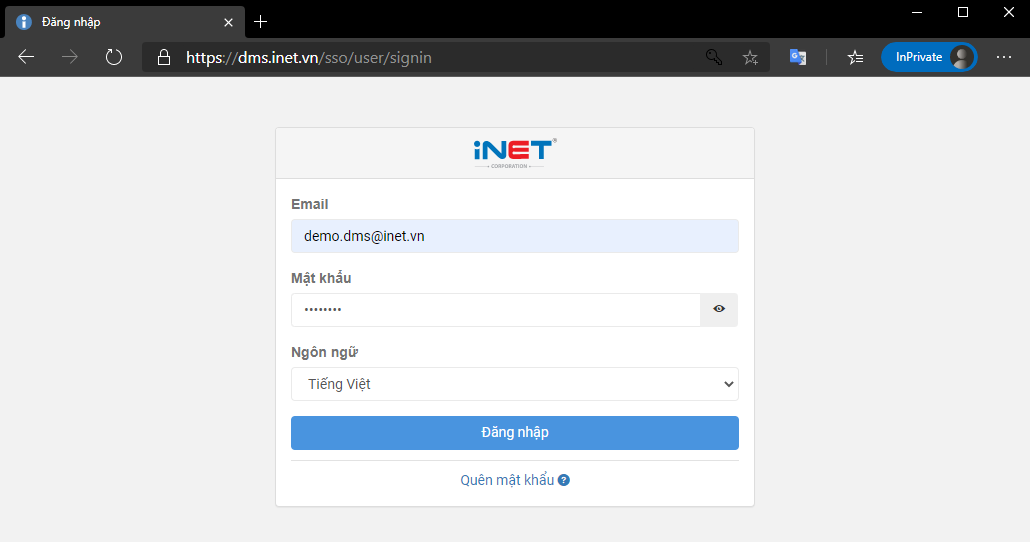Show password with the eye icon

pyautogui.click(x=719, y=309)
